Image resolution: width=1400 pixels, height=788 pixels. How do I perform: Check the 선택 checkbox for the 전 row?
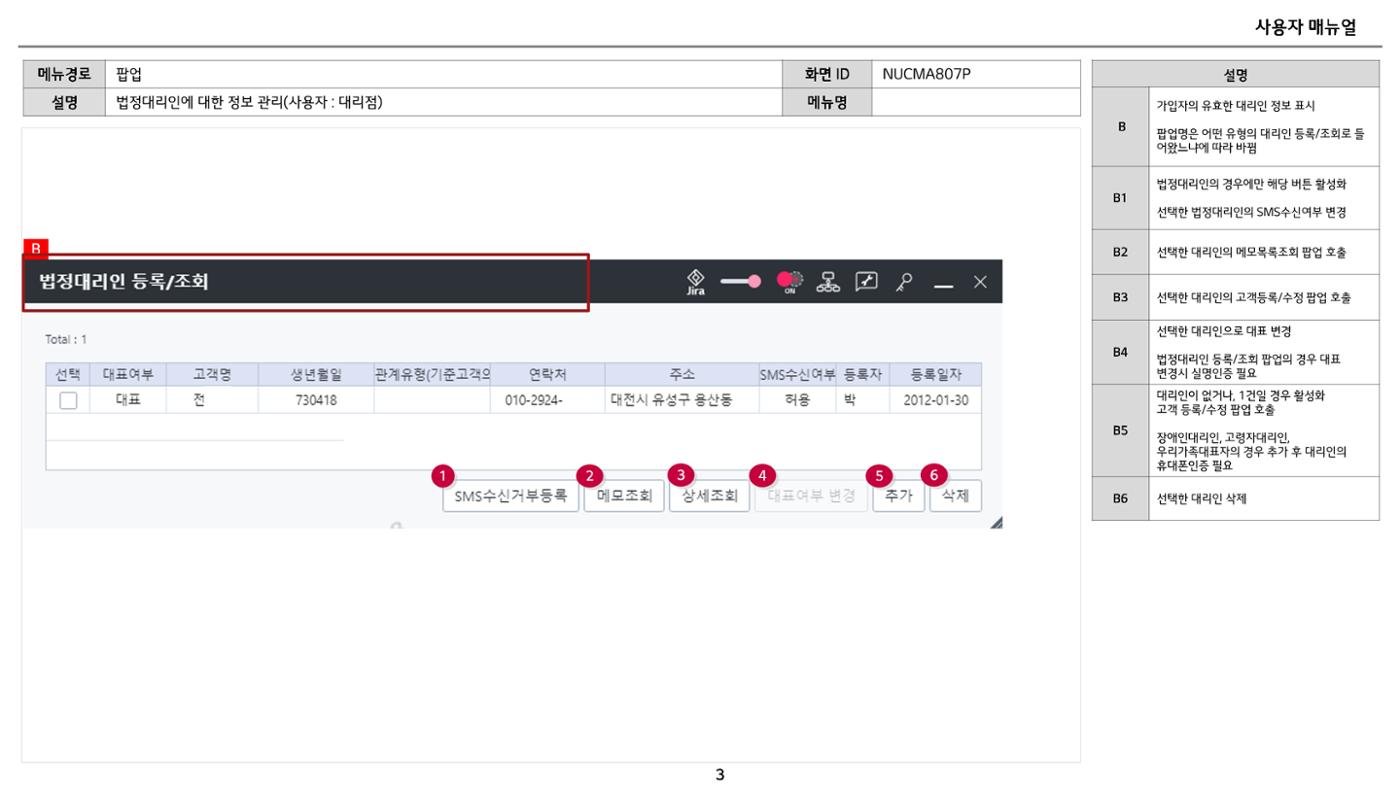click(68, 400)
